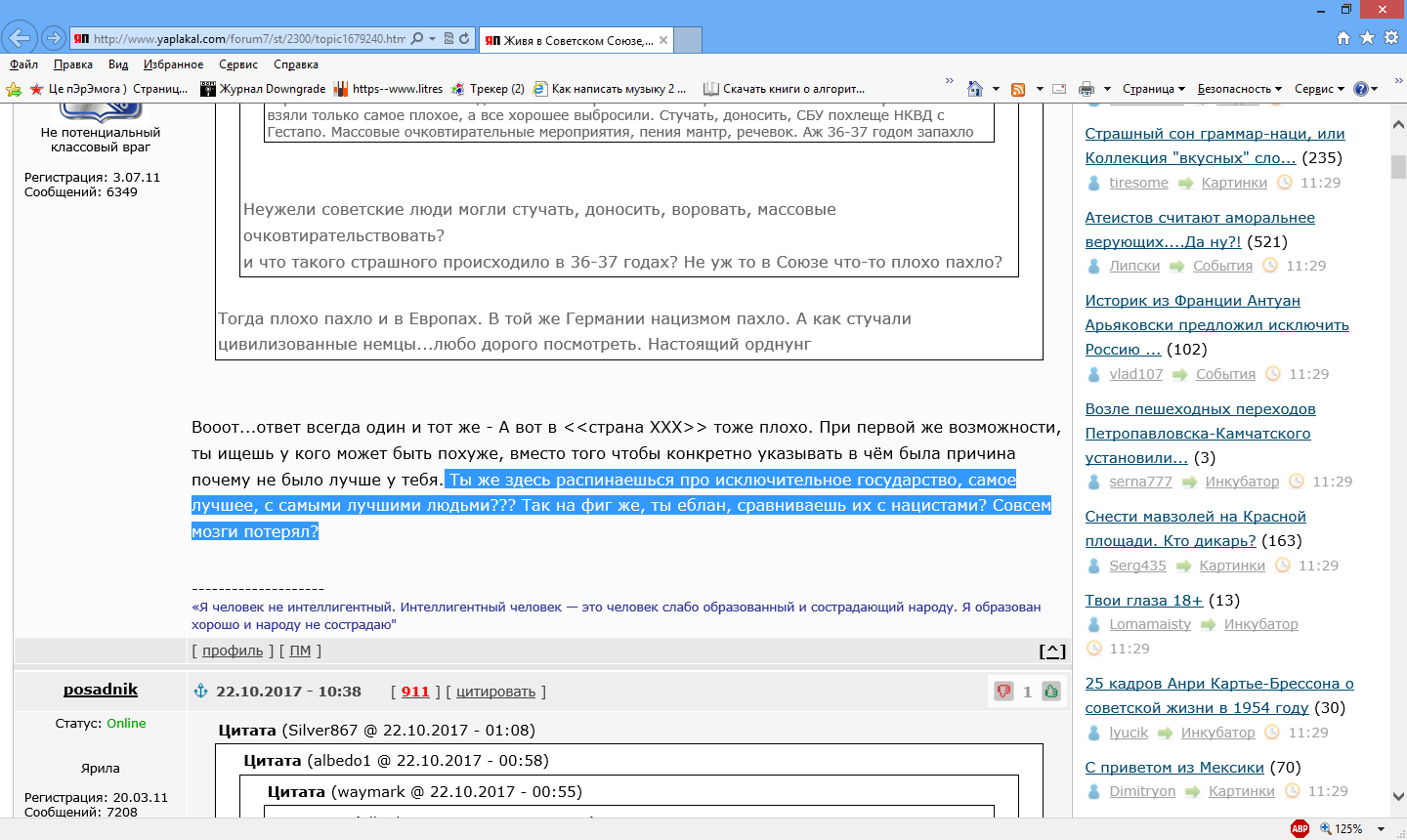Click user icon next to tiresome
This screenshot has height=840, width=1407.
pyautogui.click(x=1094, y=183)
